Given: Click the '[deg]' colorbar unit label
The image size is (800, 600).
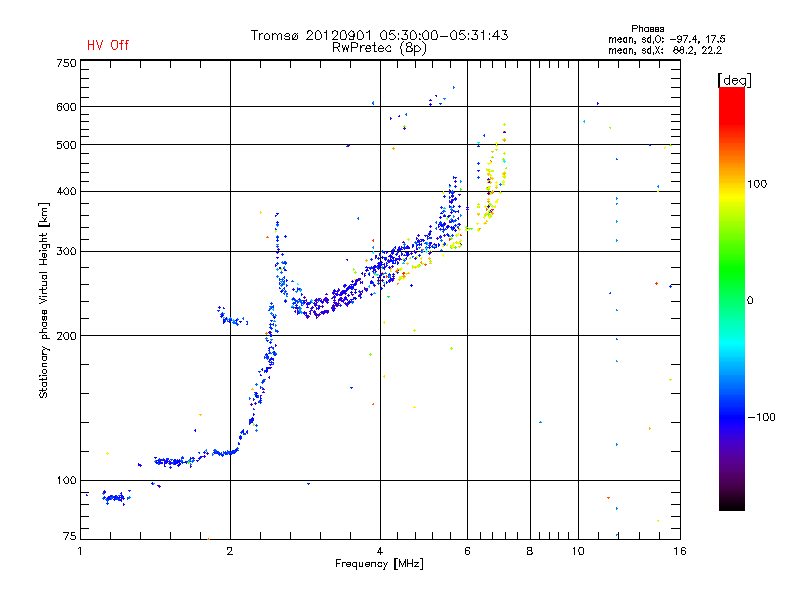Looking at the screenshot, I should [x=734, y=80].
